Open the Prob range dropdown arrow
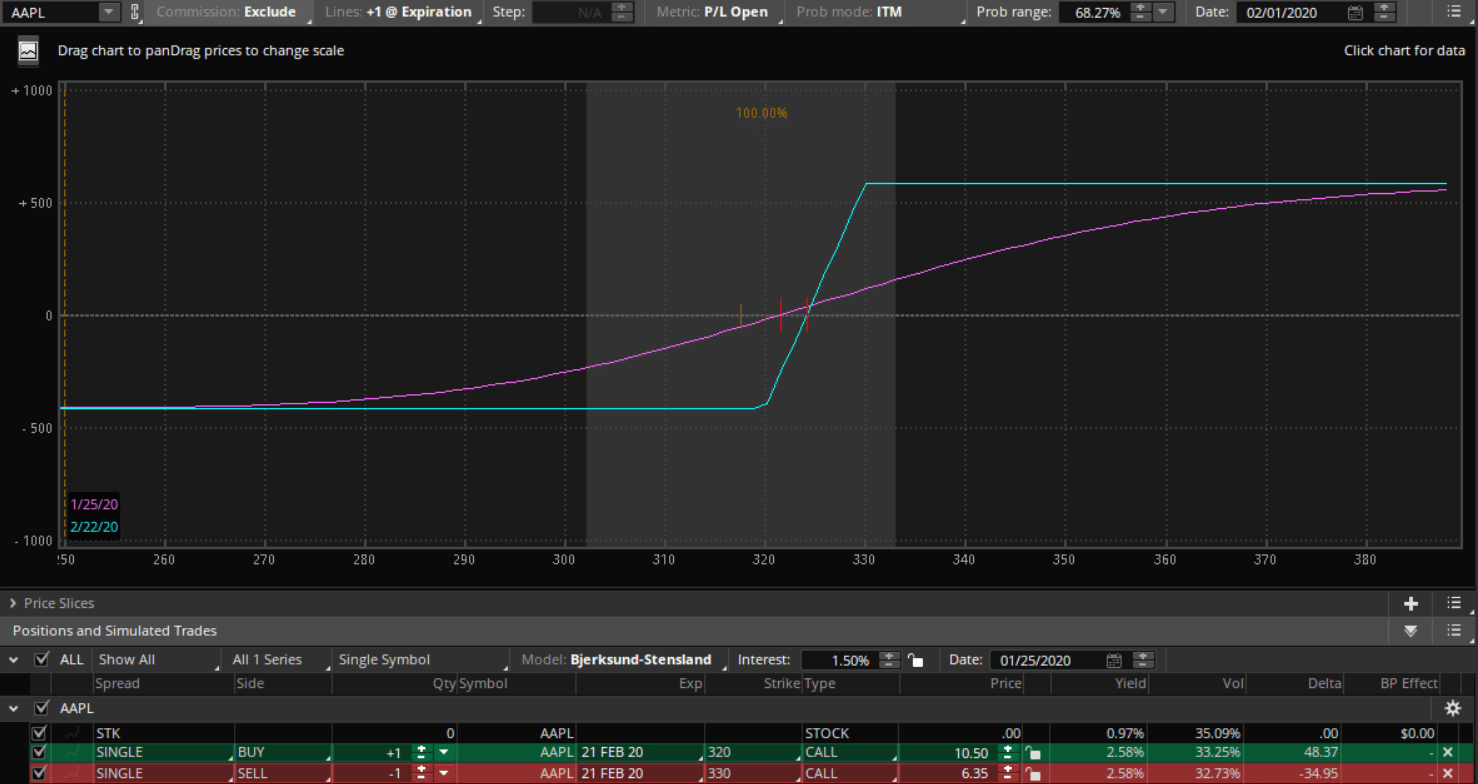 click(1163, 13)
